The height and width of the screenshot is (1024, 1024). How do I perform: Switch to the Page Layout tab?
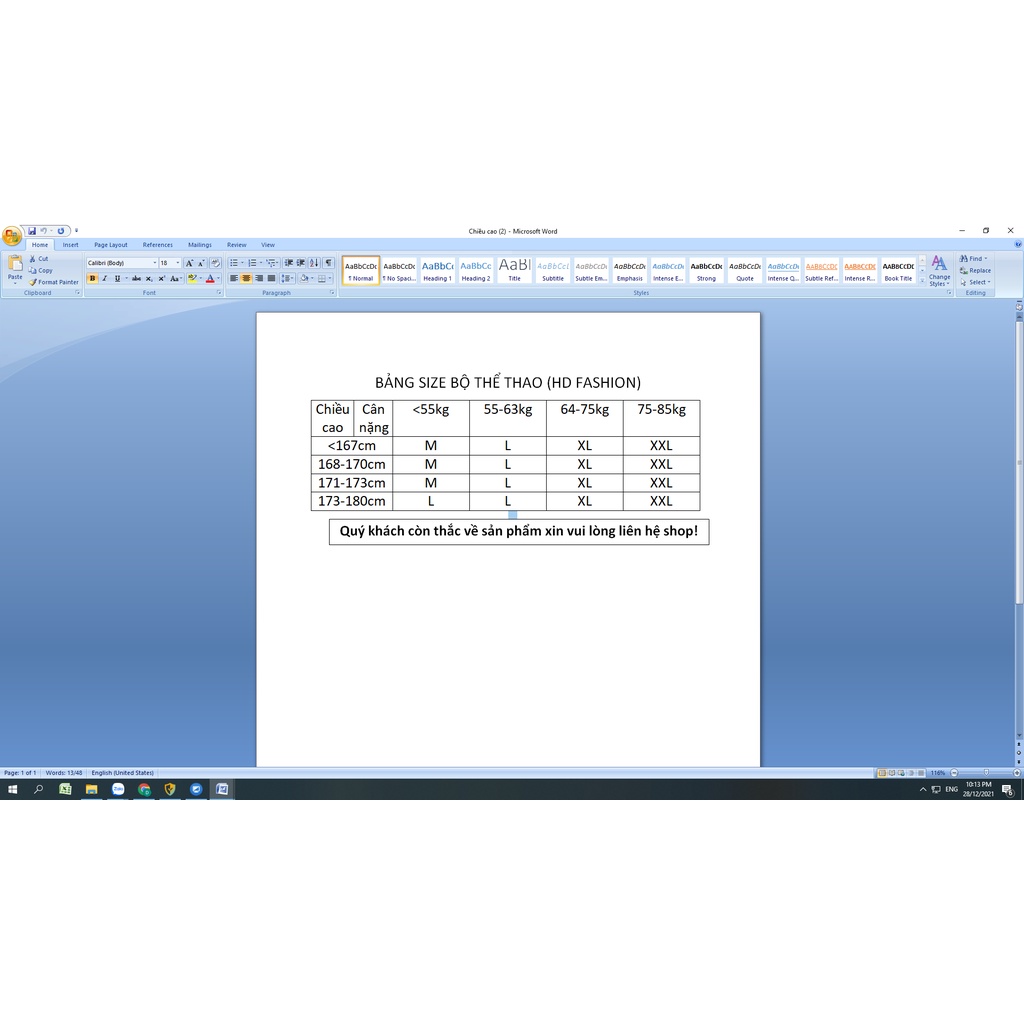click(111, 245)
